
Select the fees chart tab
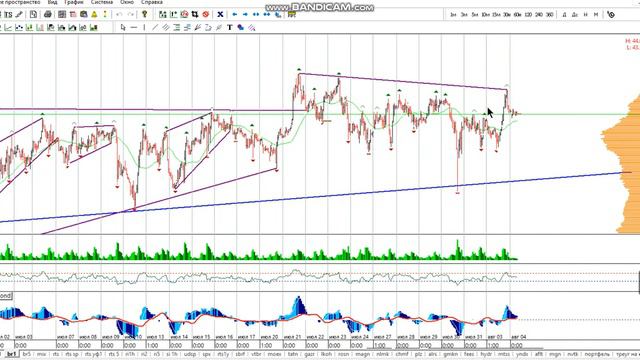point(469,354)
